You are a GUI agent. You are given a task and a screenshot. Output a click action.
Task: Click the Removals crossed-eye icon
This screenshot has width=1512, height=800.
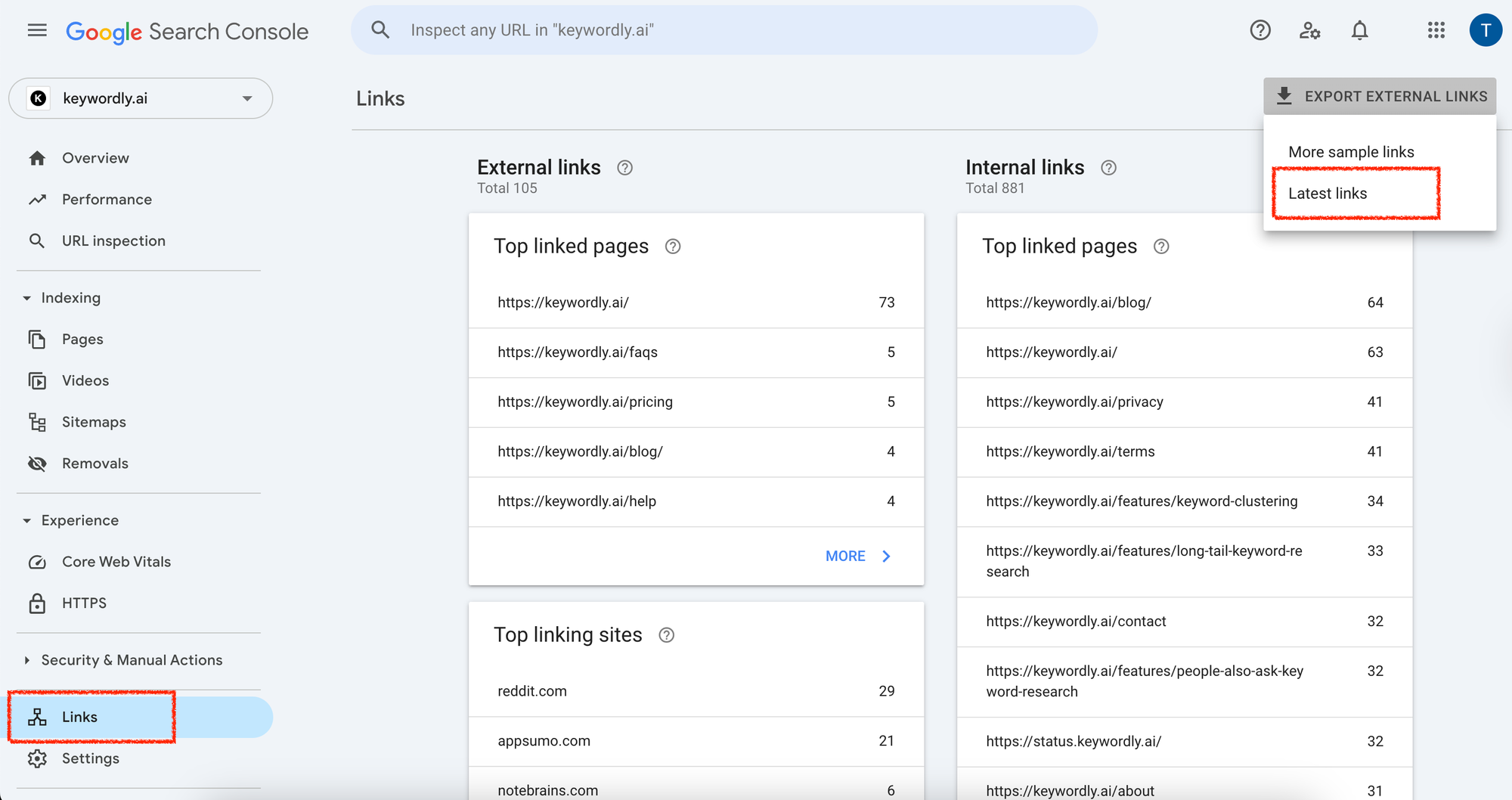coord(37,464)
